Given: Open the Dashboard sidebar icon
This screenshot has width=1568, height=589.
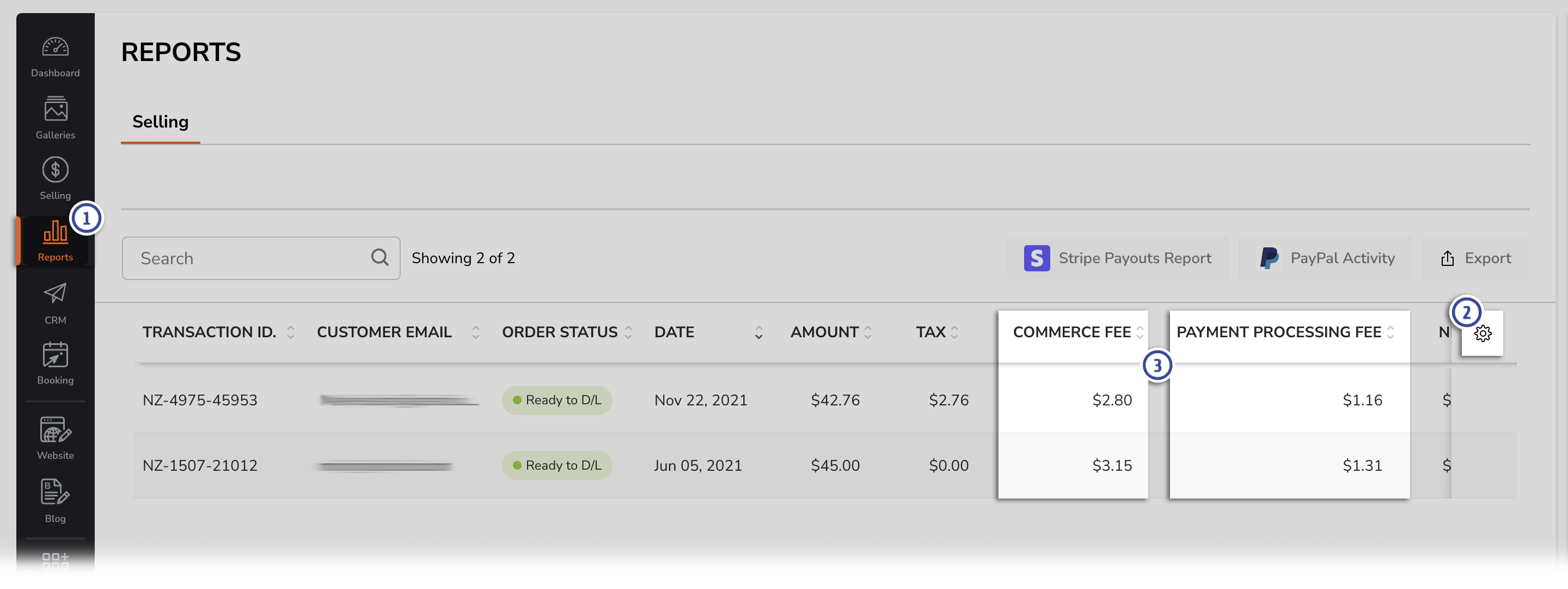Looking at the screenshot, I should tap(56, 47).
